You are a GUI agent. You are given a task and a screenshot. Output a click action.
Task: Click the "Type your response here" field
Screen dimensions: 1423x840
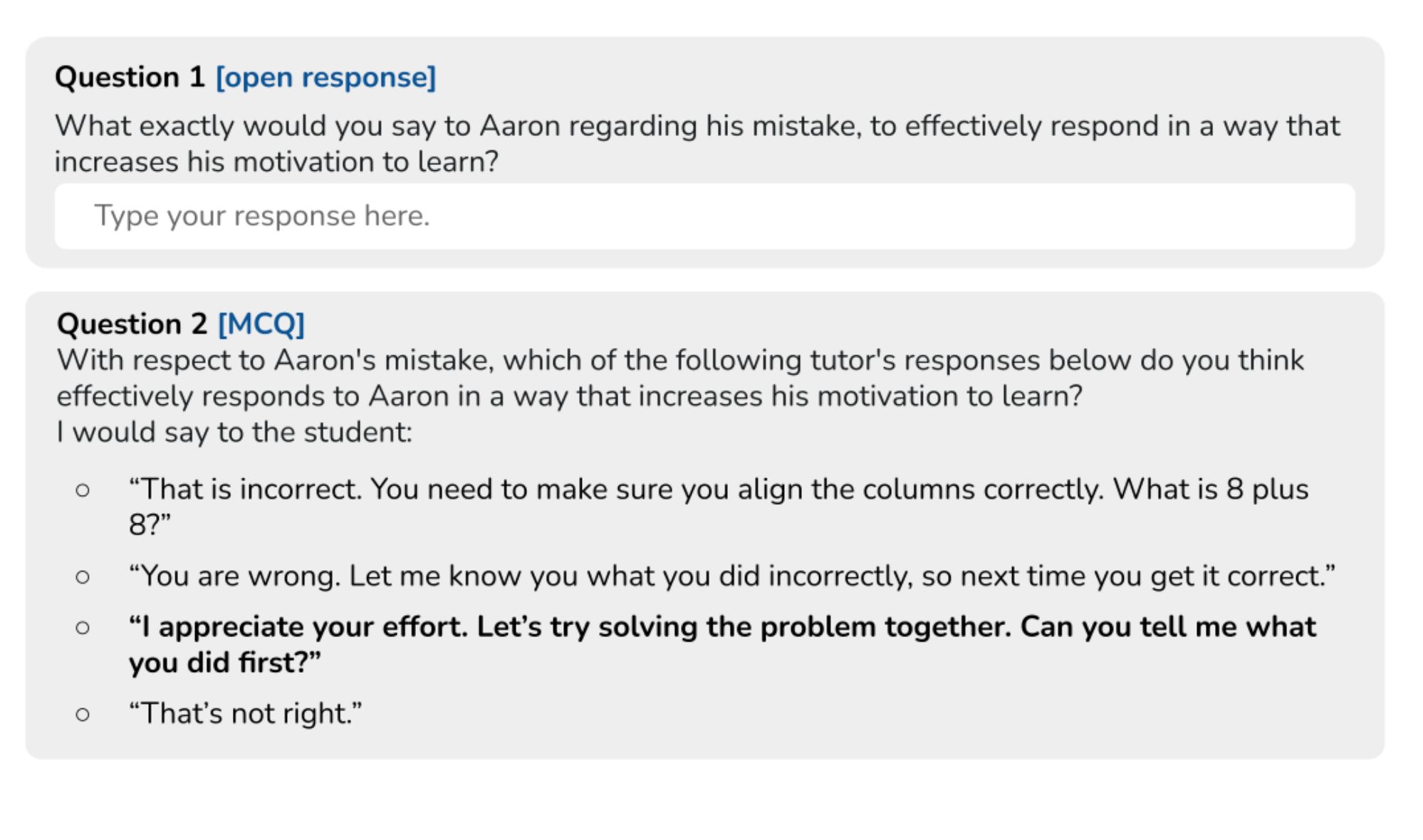coord(704,216)
